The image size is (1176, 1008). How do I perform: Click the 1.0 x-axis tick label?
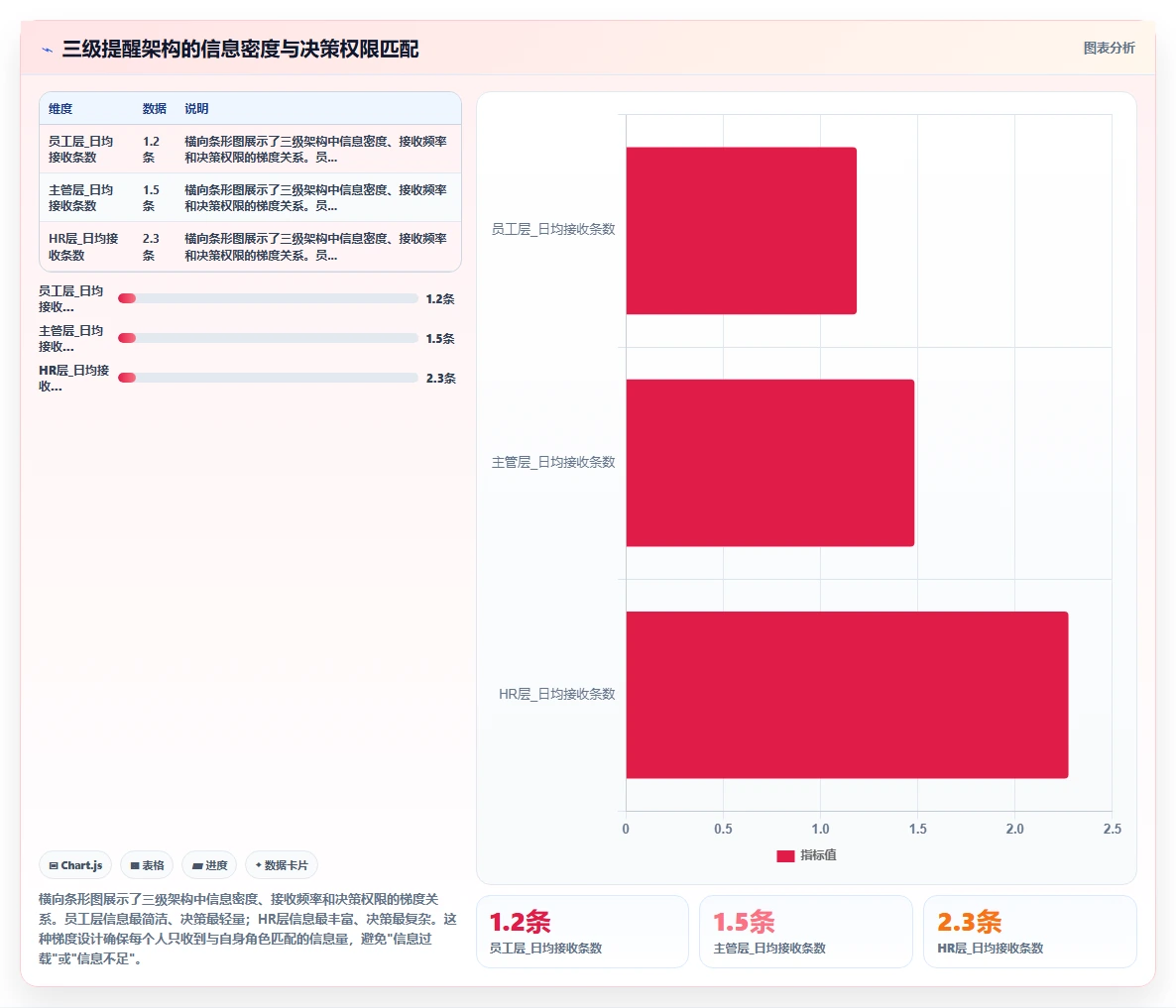pyautogui.click(x=820, y=829)
